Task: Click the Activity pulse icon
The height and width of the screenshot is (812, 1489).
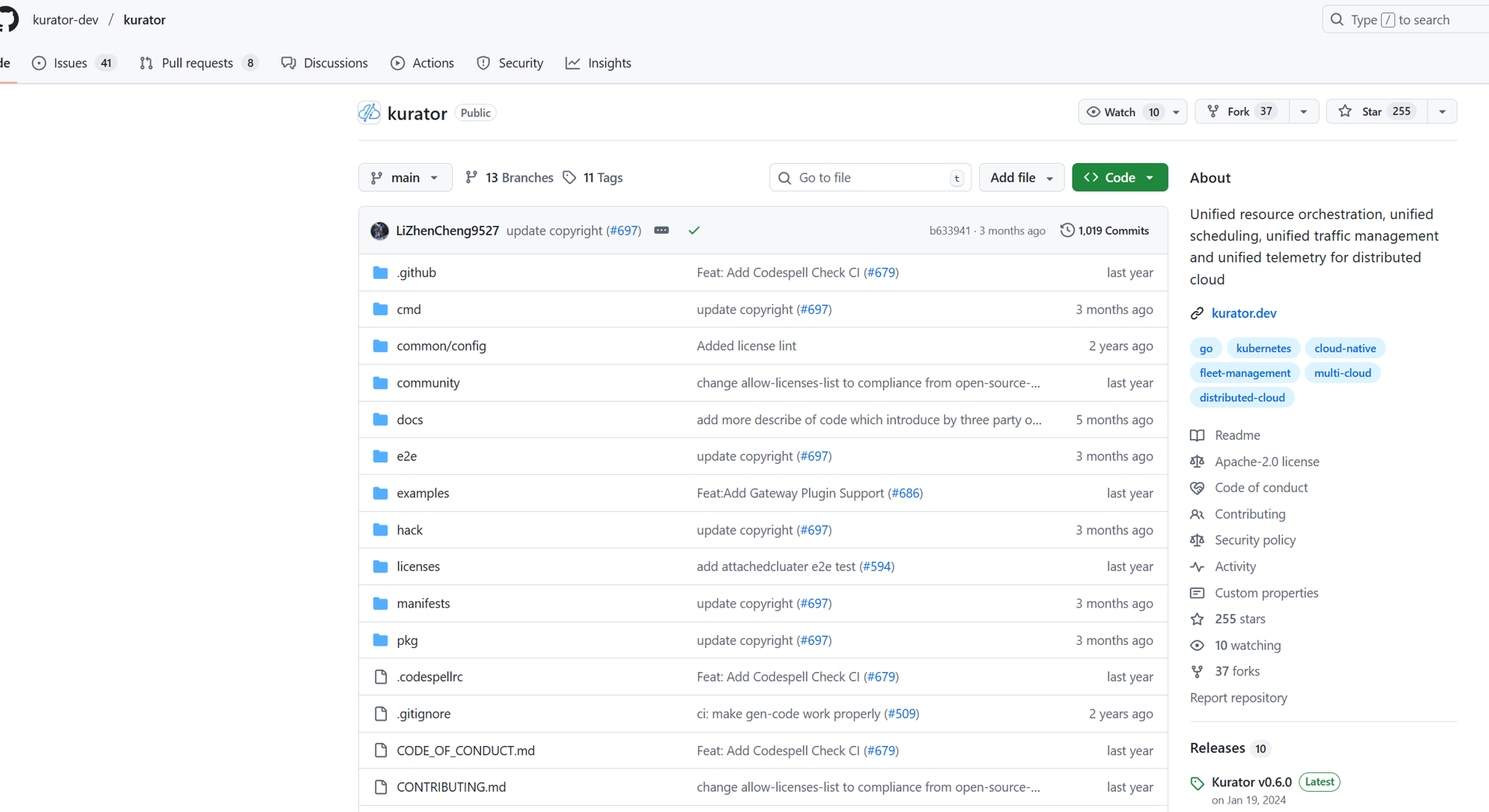Action: [x=1197, y=566]
